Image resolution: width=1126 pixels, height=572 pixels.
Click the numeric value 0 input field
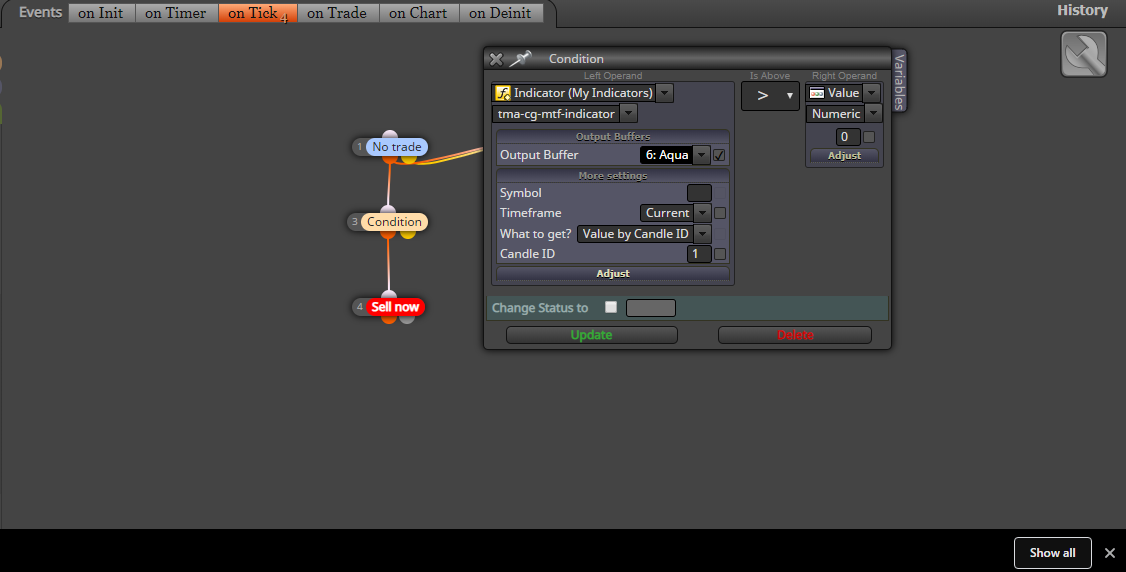pyautogui.click(x=848, y=136)
